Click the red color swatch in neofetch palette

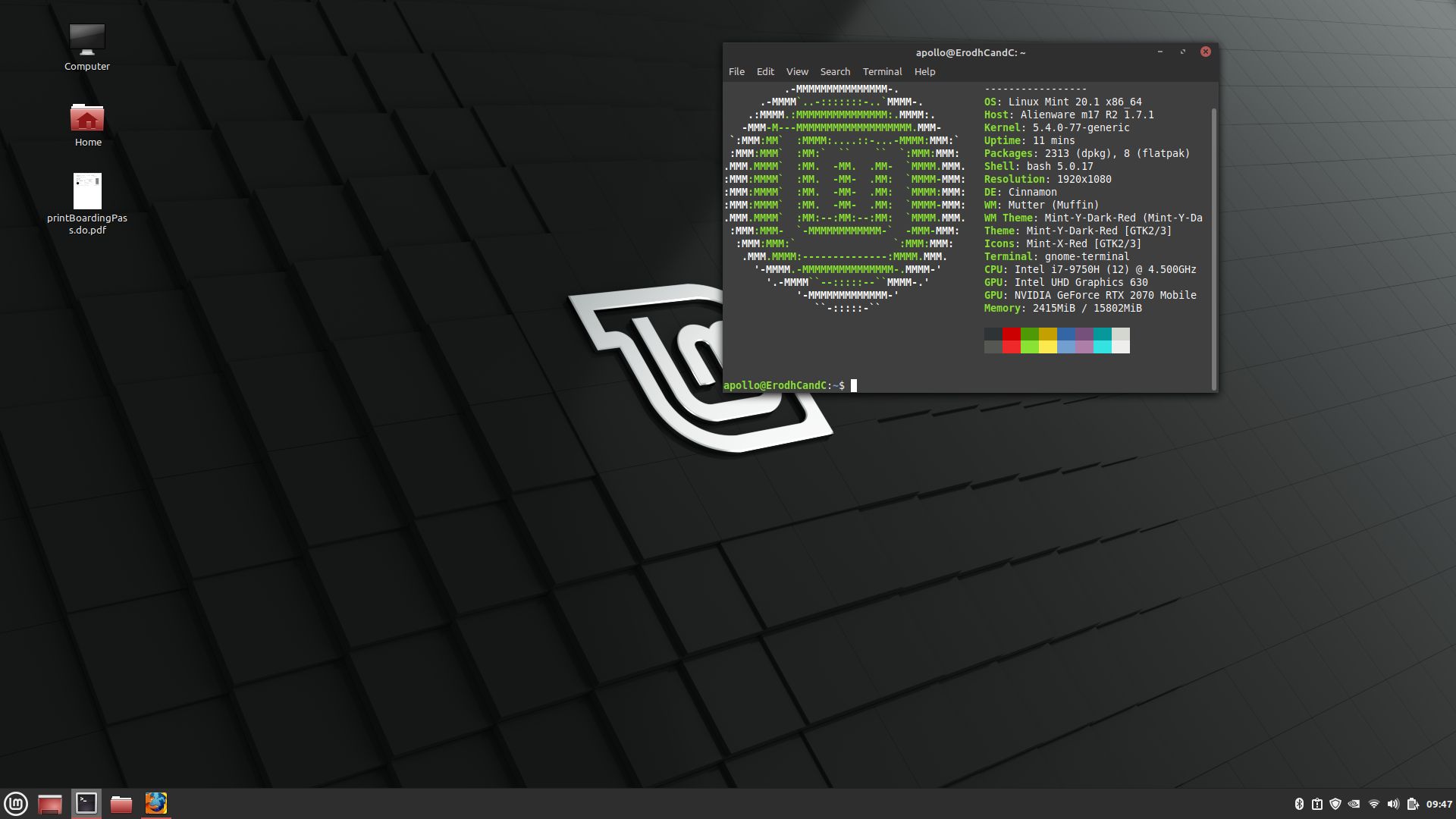point(1010,334)
